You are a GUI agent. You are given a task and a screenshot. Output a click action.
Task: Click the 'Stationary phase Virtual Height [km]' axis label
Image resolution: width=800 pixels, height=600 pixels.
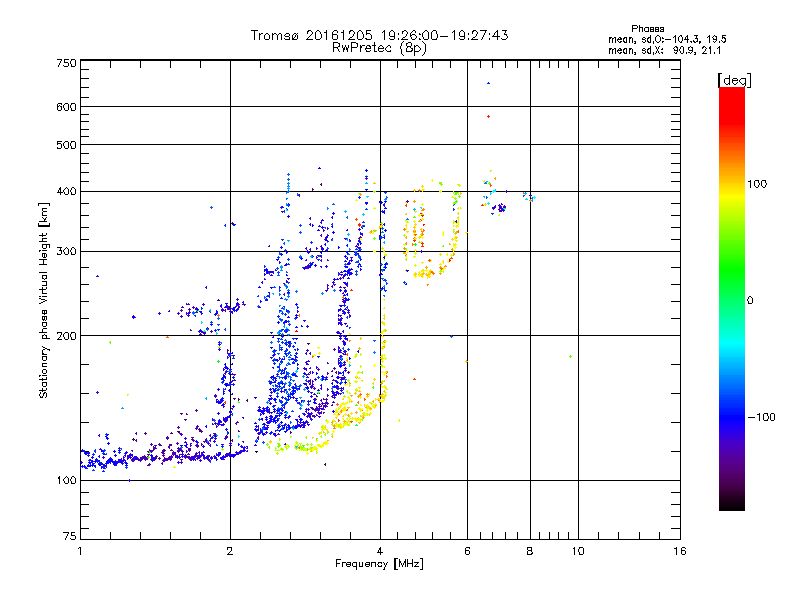pos(44,300)
